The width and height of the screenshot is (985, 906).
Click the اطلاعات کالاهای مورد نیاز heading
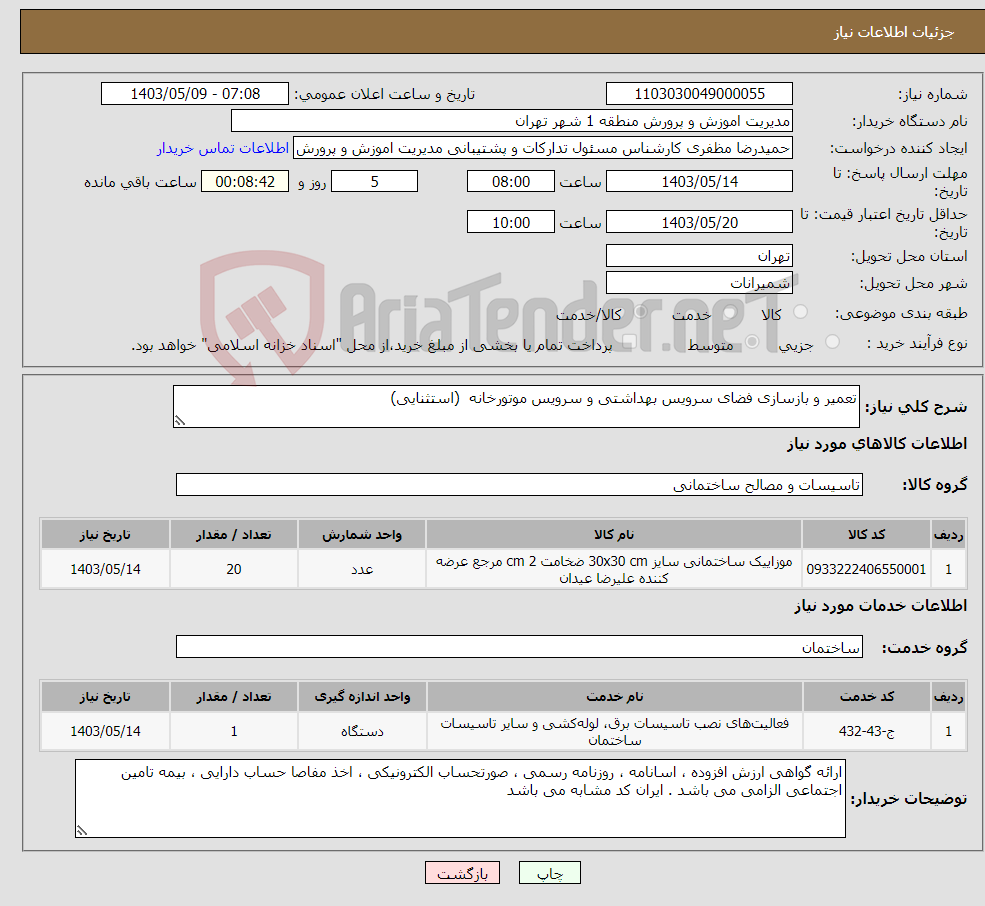click(877, 444)
